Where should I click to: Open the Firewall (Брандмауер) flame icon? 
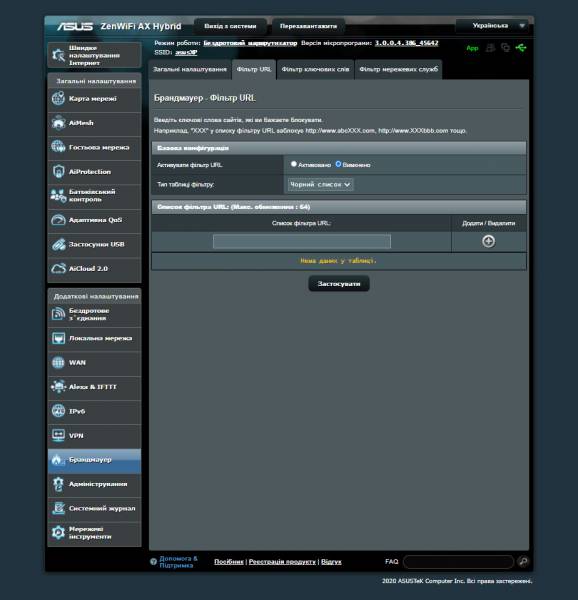tap(58, 460)
